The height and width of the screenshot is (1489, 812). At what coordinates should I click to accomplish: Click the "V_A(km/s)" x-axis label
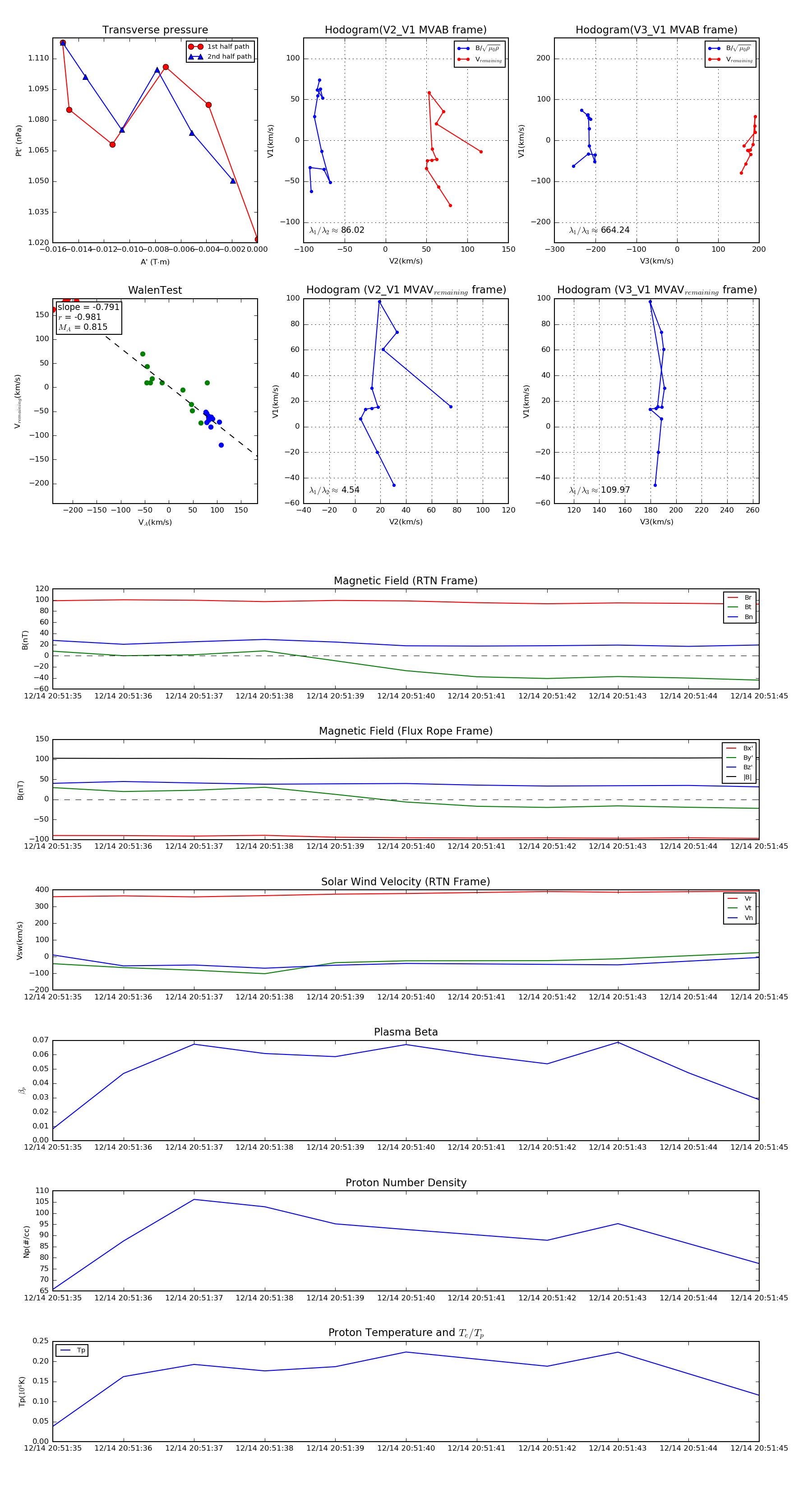(x=155, y=523)
